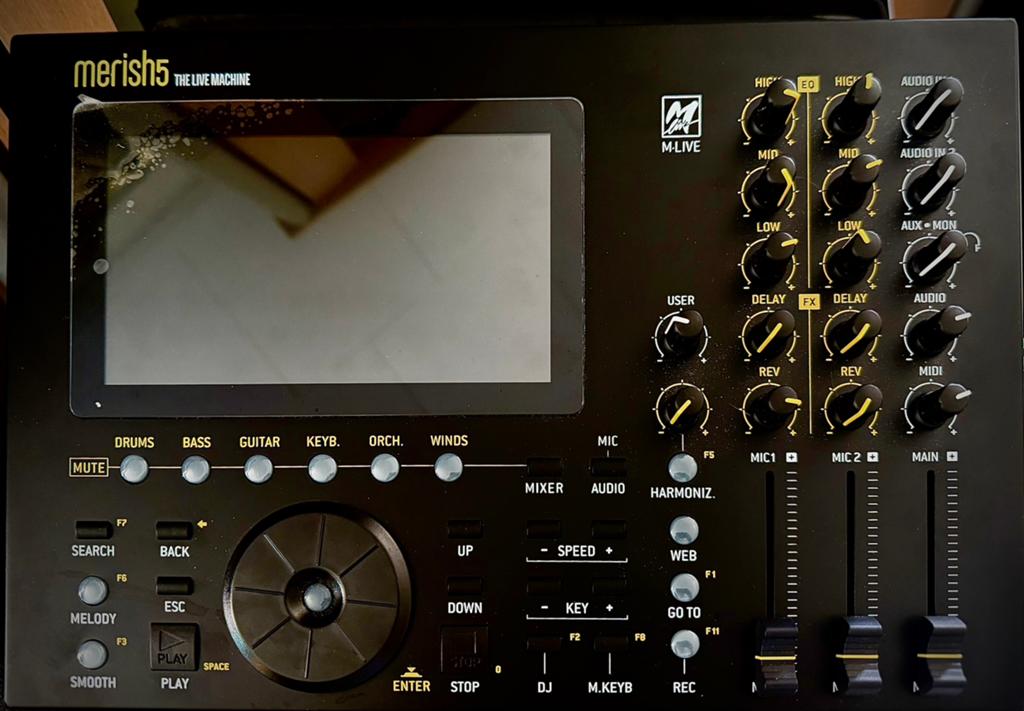Touch the outer jog wheel ring

(x=318, y=597)
